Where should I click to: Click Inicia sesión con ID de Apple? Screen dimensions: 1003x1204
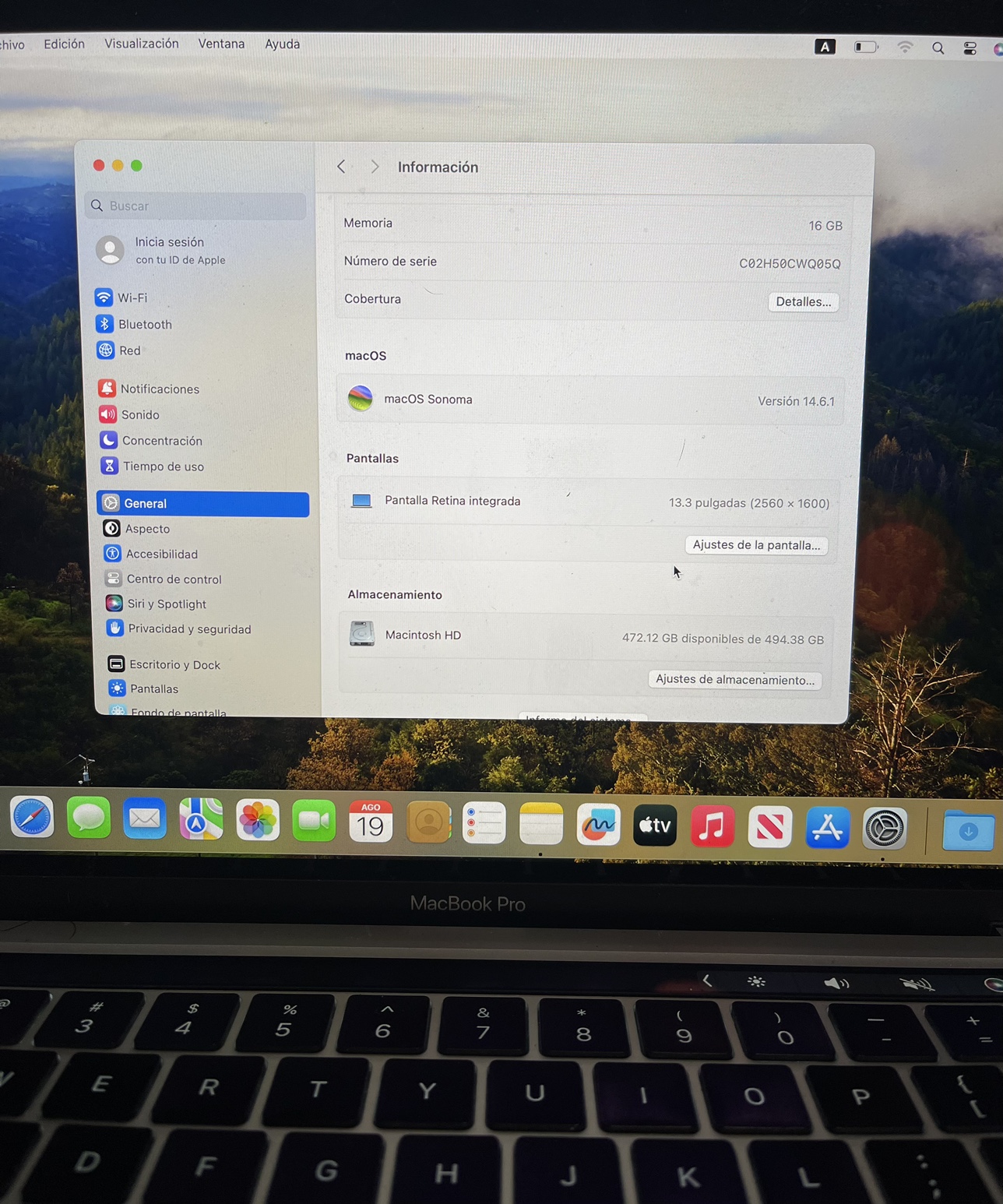pyautogui.click(x=161, y=250)
